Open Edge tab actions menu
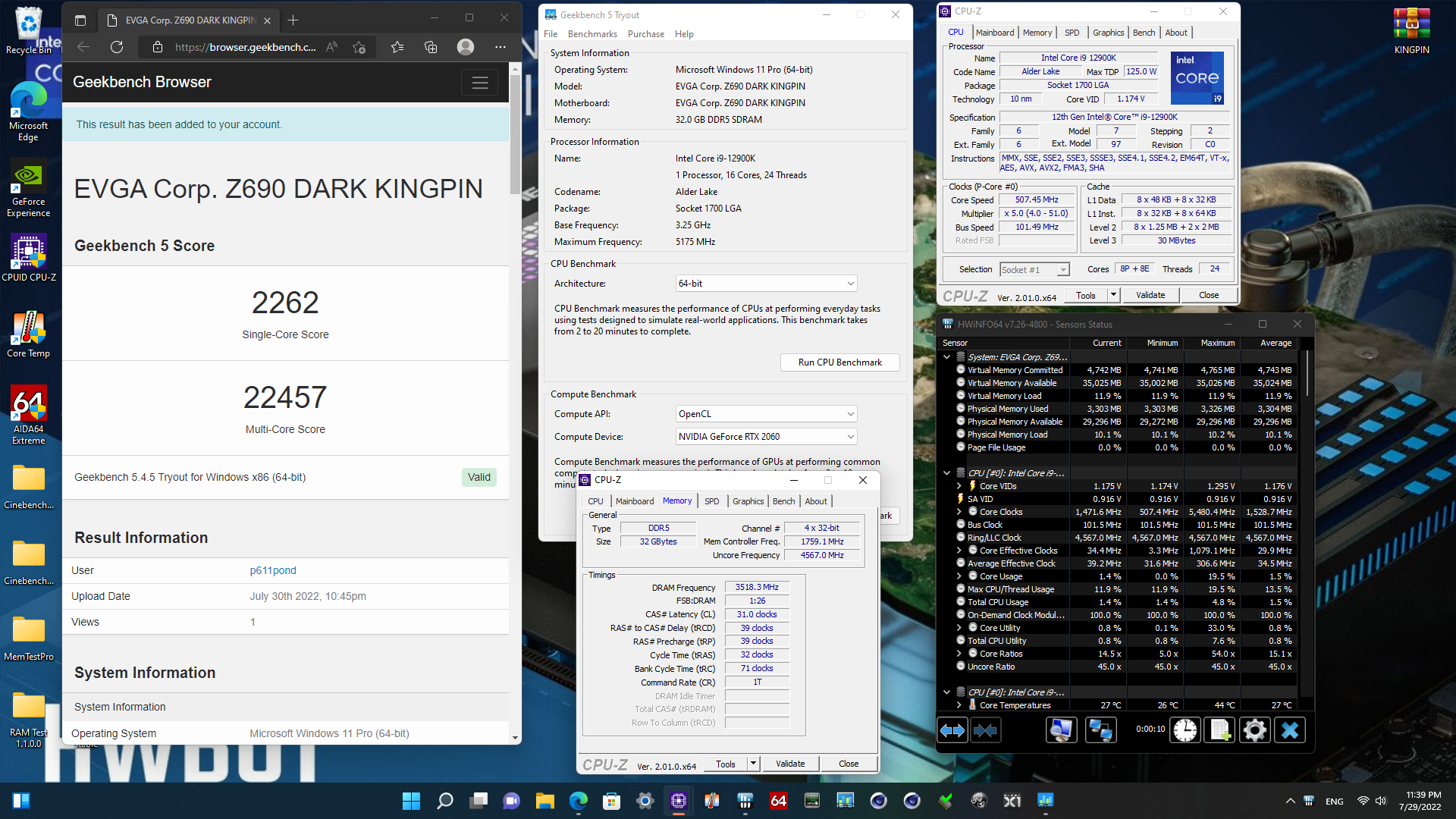 pyautogui.click(x=80, y=20)
